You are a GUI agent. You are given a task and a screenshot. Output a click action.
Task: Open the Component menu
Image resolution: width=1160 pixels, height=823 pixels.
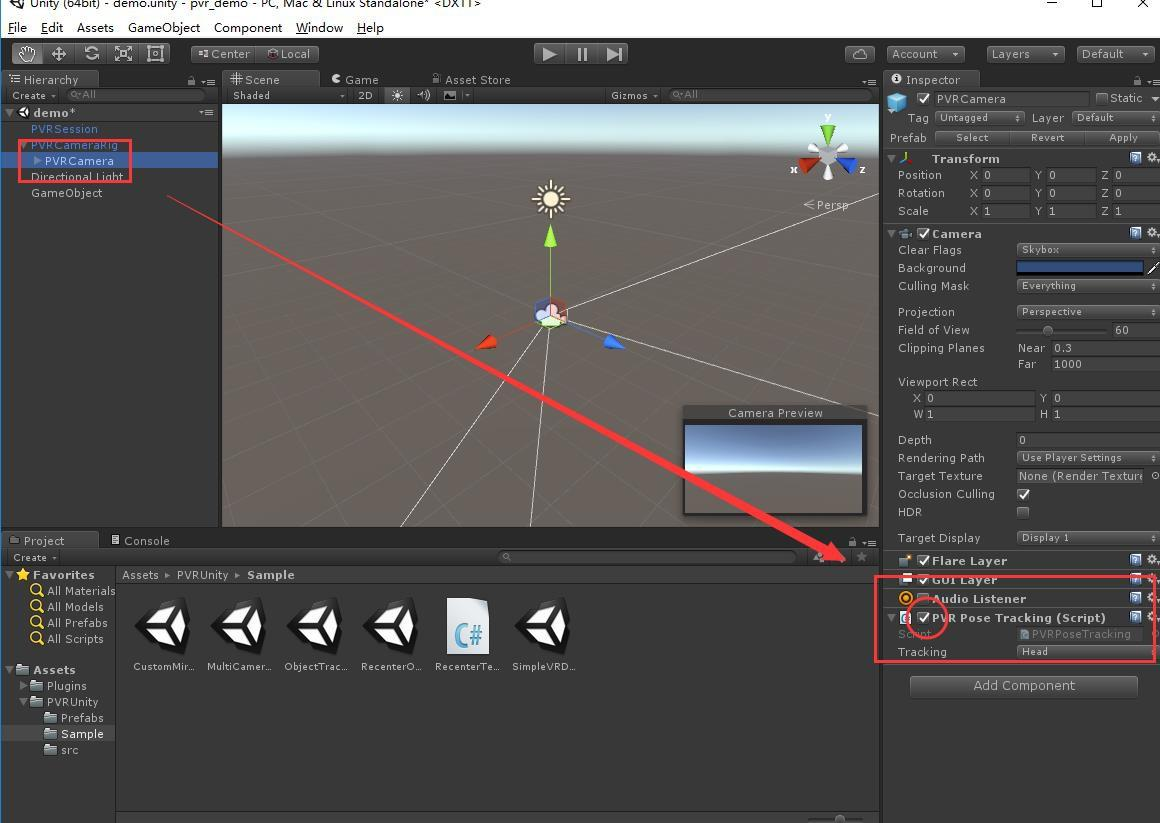pyautogui.click(x=248, y=27)
